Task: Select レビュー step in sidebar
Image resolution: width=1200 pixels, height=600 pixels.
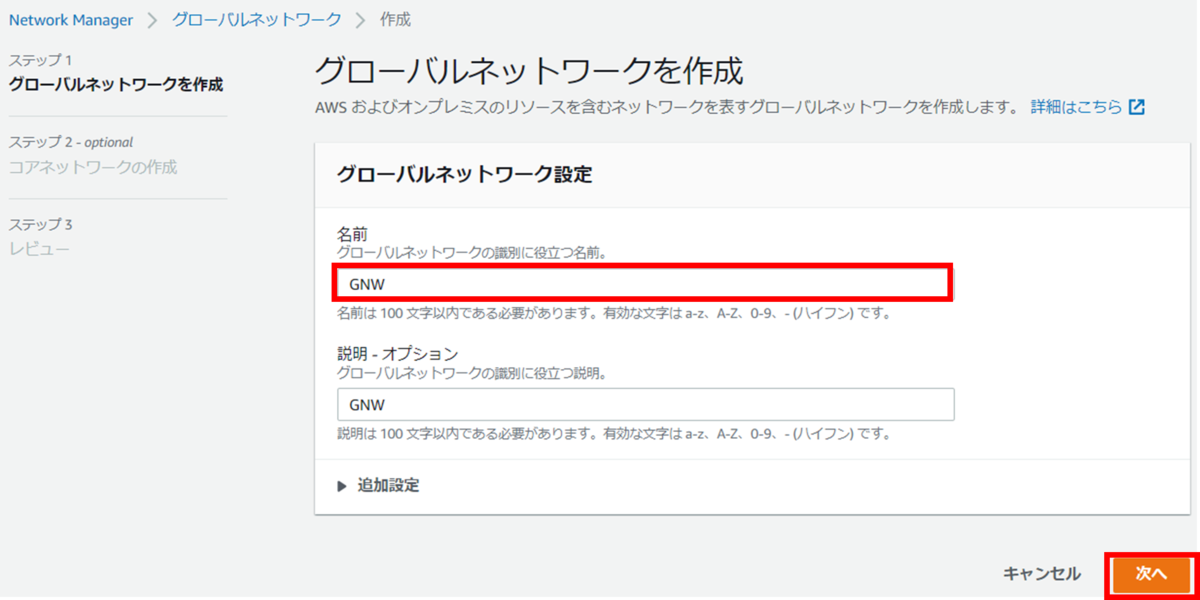Action: (x=39, y=248)
